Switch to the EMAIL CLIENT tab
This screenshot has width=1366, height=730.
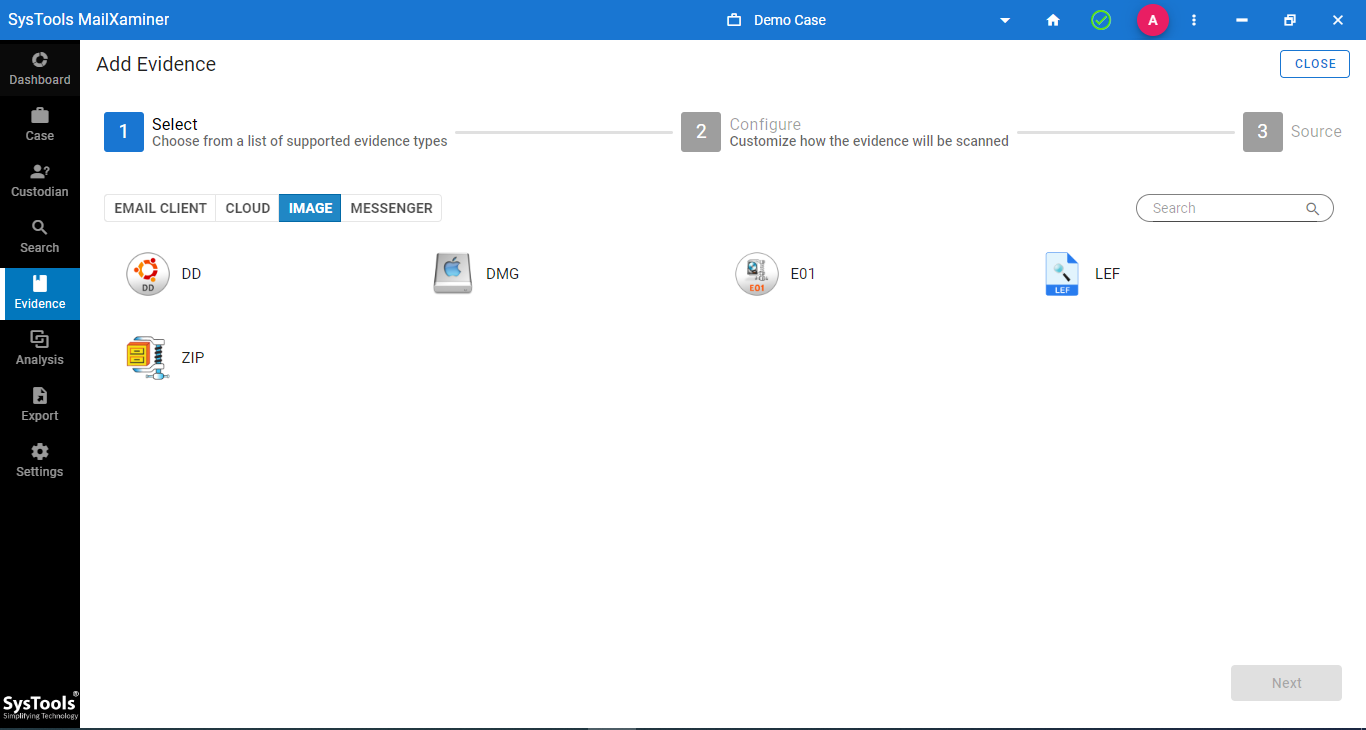(x=160, y=208)
